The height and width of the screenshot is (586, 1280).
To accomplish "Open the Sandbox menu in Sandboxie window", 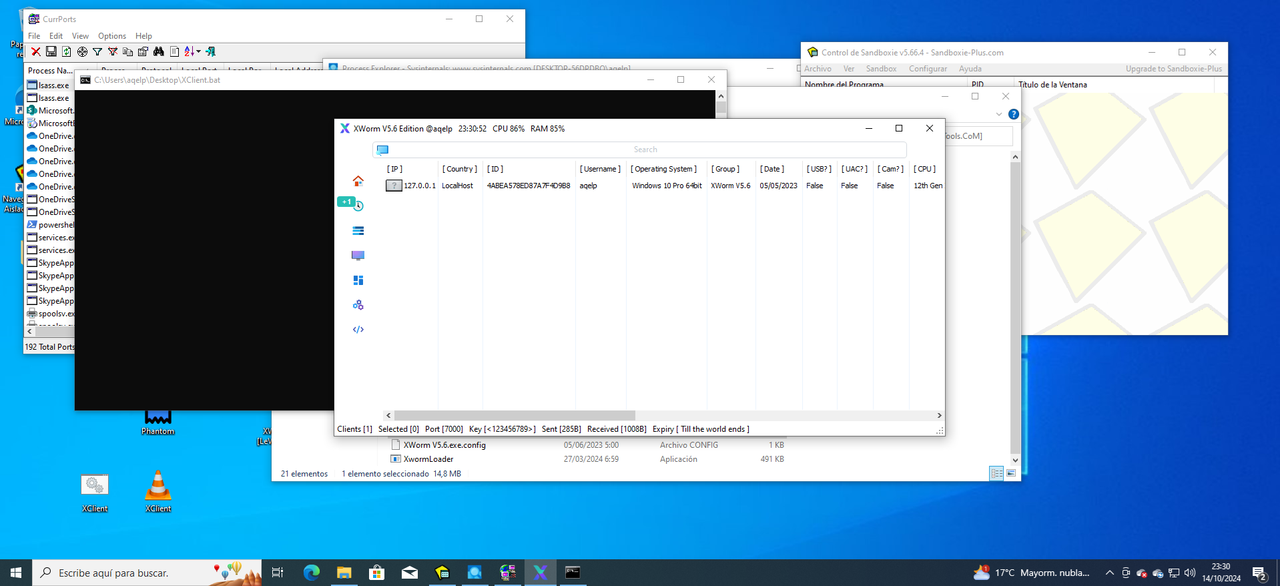I will tap(881, 69).
